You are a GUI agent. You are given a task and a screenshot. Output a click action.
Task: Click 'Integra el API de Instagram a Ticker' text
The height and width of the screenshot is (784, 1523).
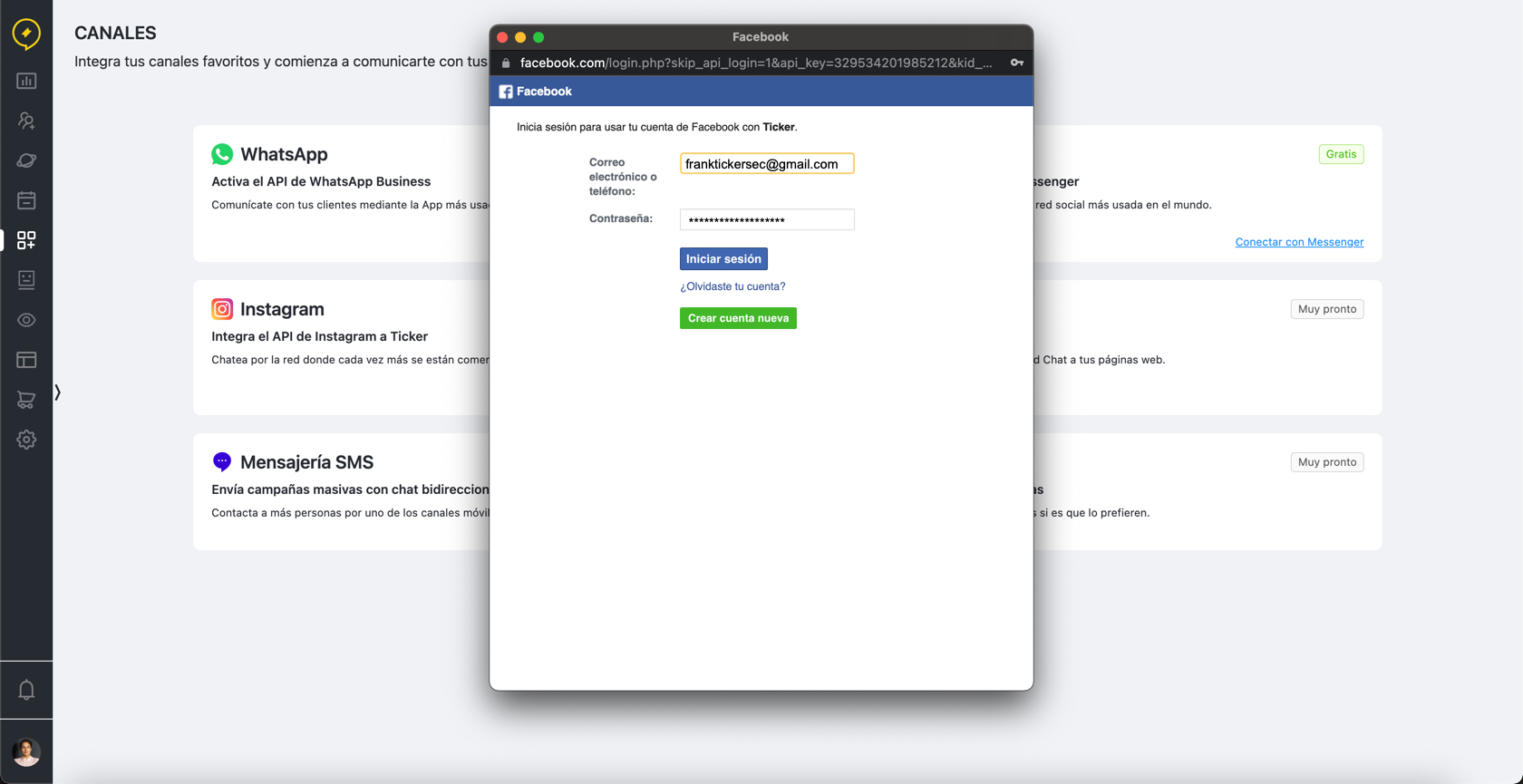(319, 336)
